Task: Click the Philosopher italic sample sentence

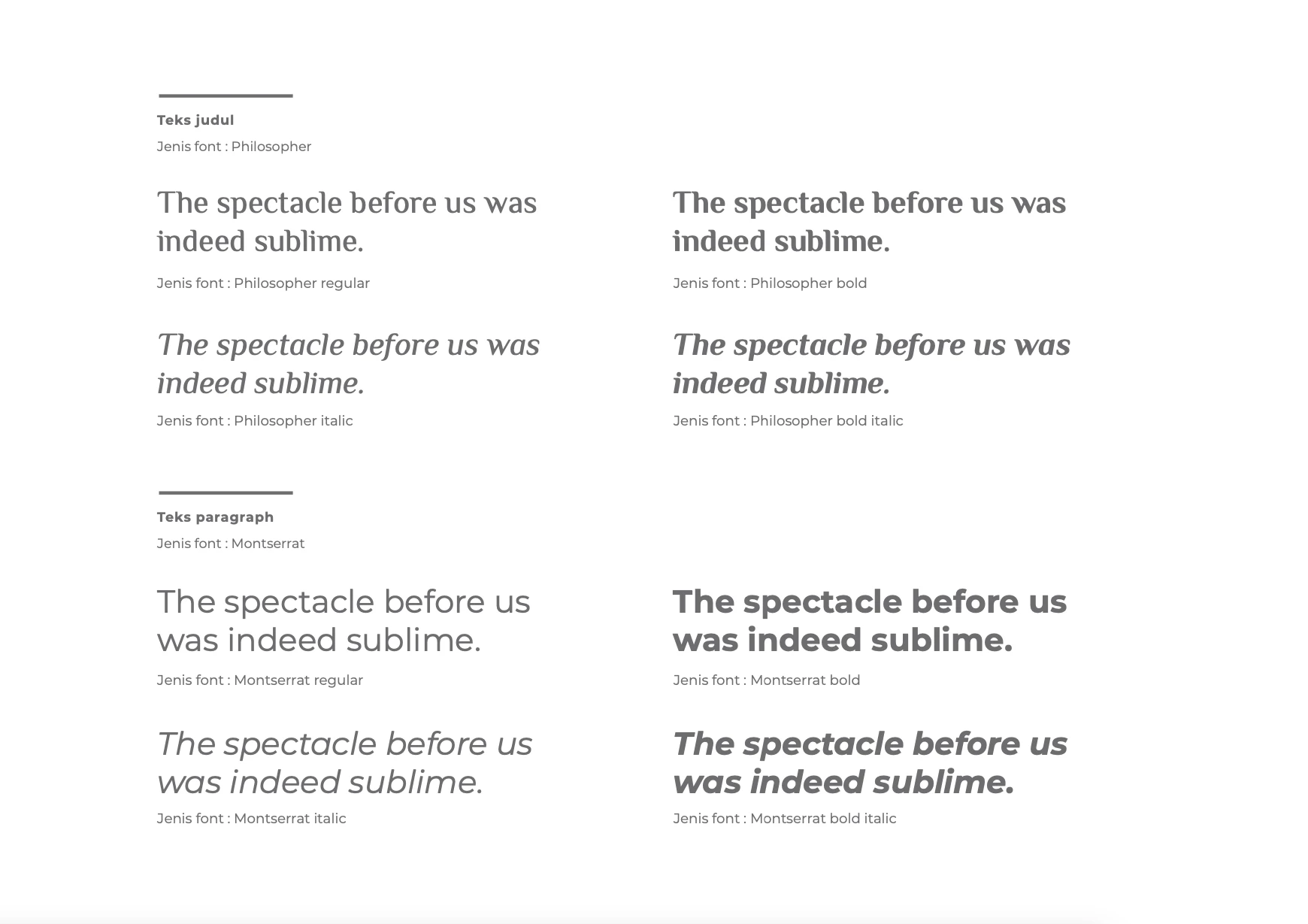Action: click(x=348, y=364)
